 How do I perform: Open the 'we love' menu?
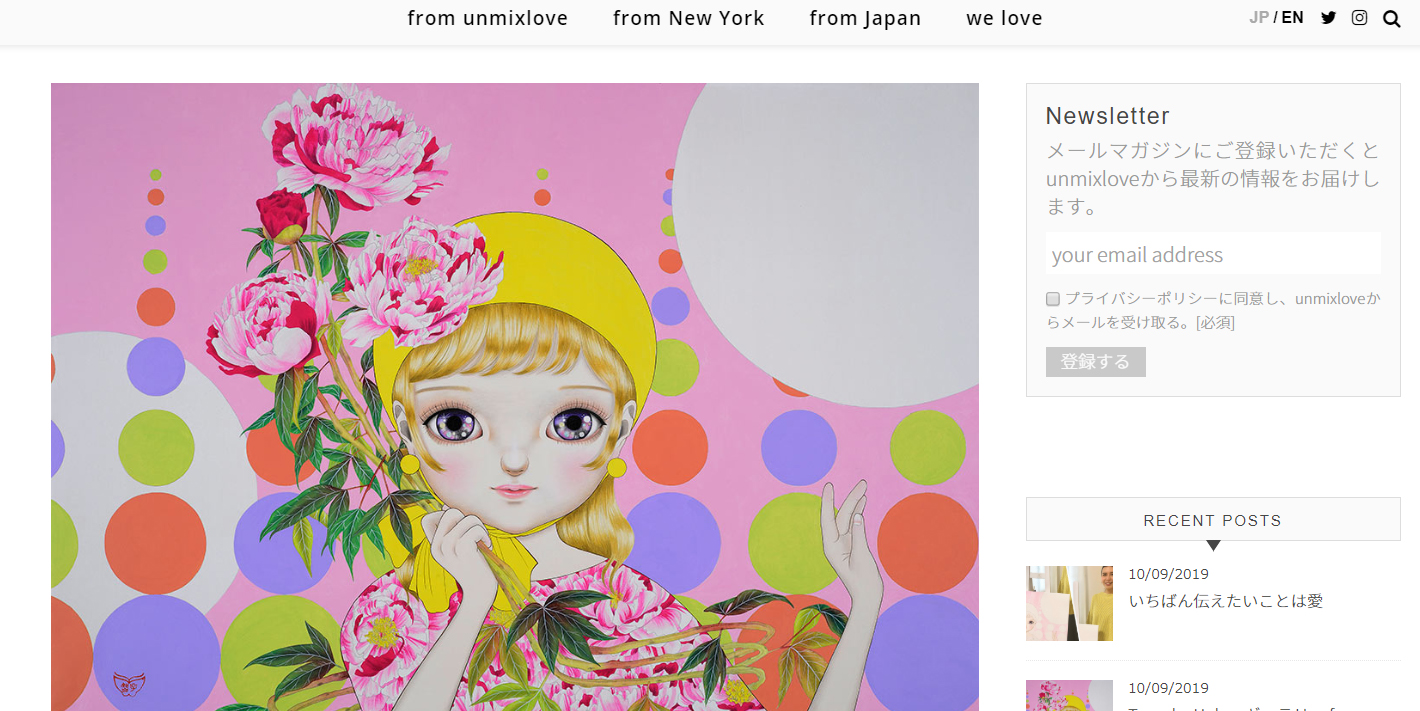tap(1004, 18)
